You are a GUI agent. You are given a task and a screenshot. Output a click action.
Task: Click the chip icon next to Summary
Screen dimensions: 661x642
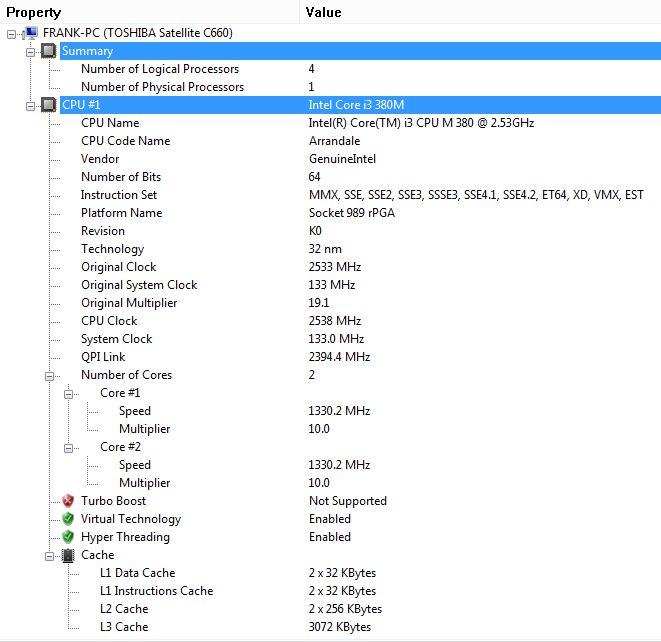[48, 51]
